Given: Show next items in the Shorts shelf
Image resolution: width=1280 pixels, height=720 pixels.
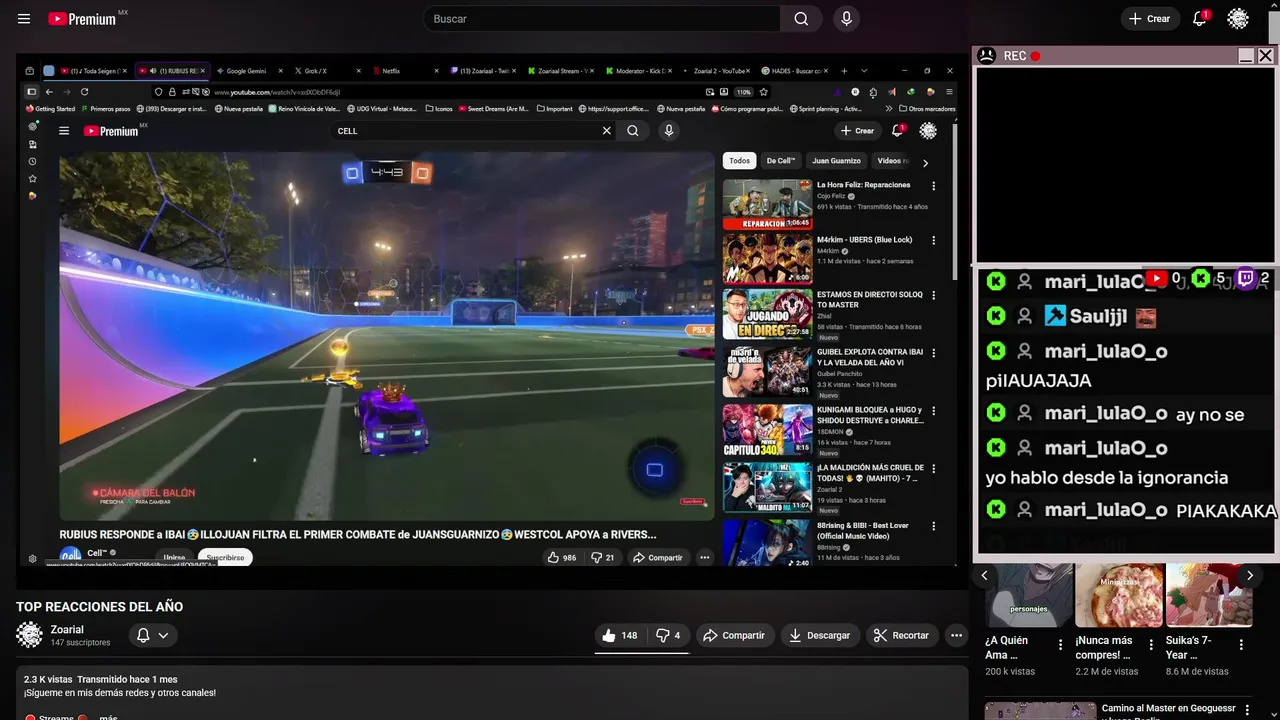Looking at the screenshot, I should [x=1249, y=575].
